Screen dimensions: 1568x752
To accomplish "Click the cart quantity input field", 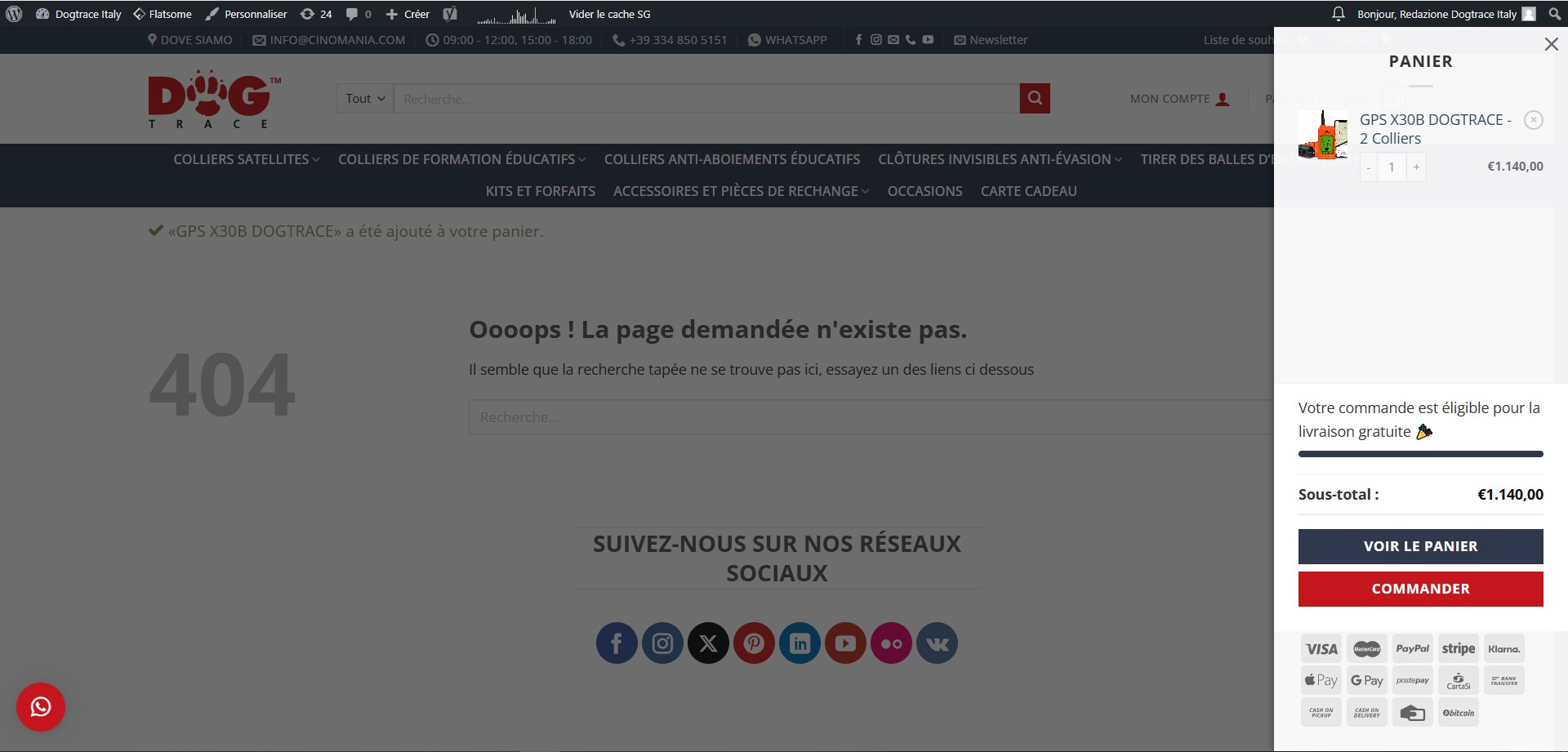I will tap(1392, 167).
